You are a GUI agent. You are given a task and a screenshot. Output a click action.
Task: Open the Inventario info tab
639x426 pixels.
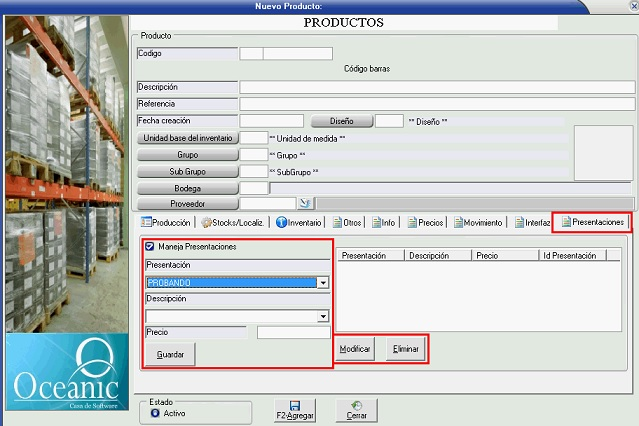tap(282, 223)
